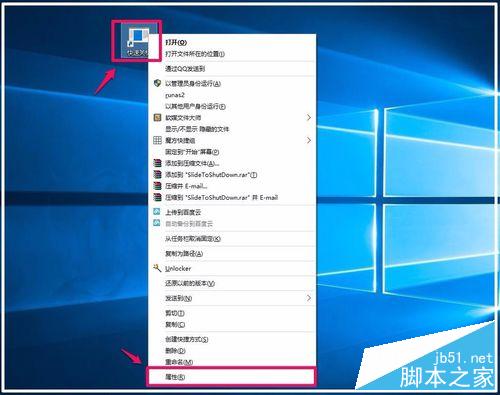Select 复制(C) from the menu

click(x=175, y=324)
